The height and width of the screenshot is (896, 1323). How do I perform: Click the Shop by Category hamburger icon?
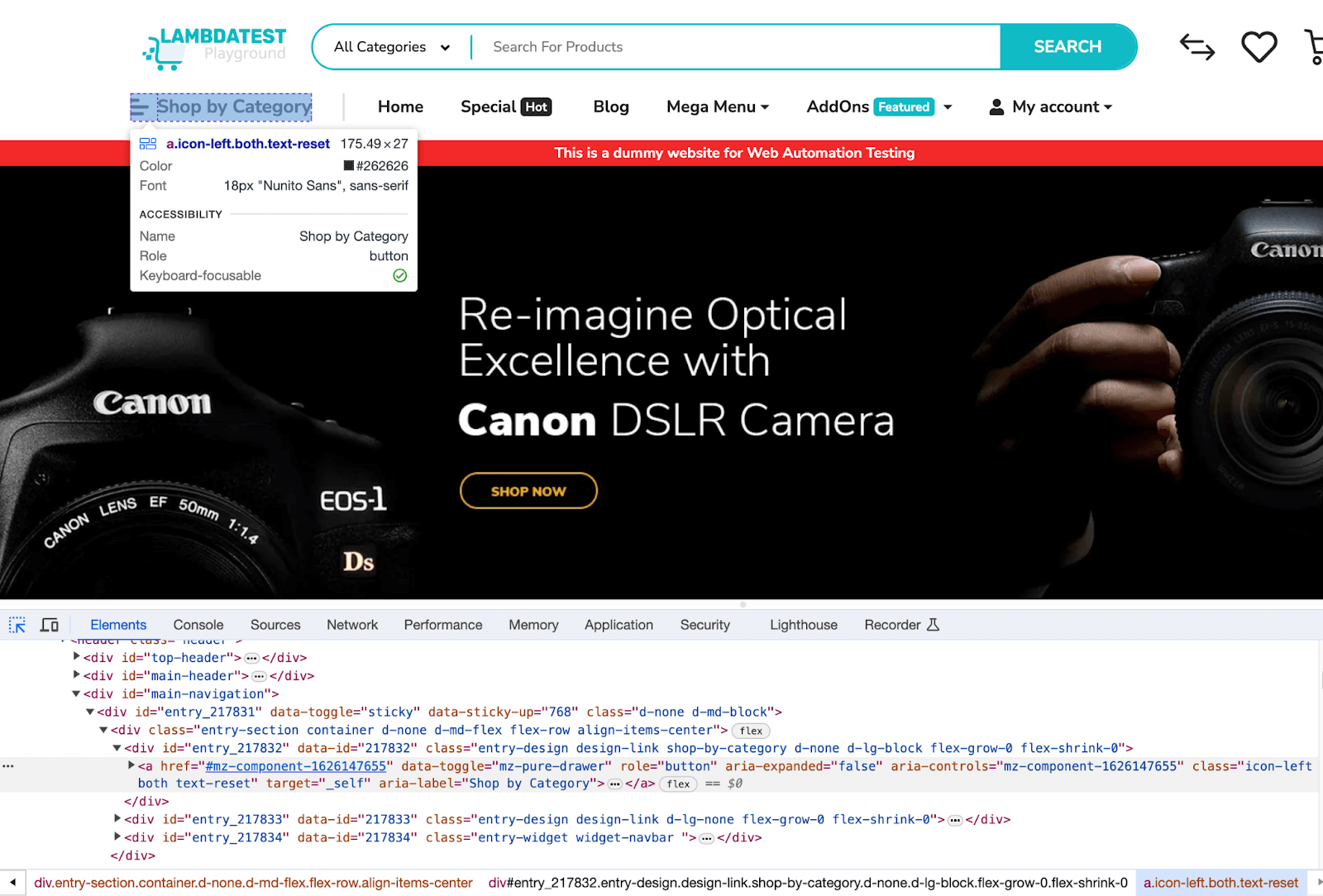(141, 107)
